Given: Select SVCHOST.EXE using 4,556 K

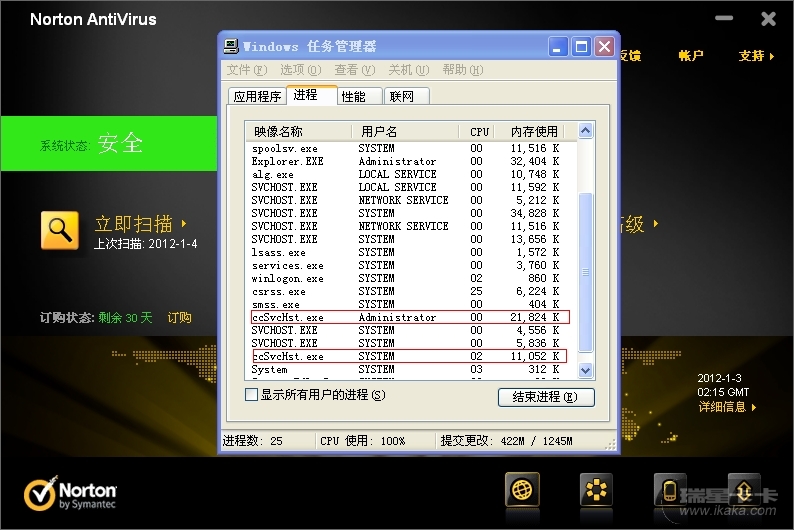Looking at the screenshot, I should pyautogui.click(x=411, y=330).
